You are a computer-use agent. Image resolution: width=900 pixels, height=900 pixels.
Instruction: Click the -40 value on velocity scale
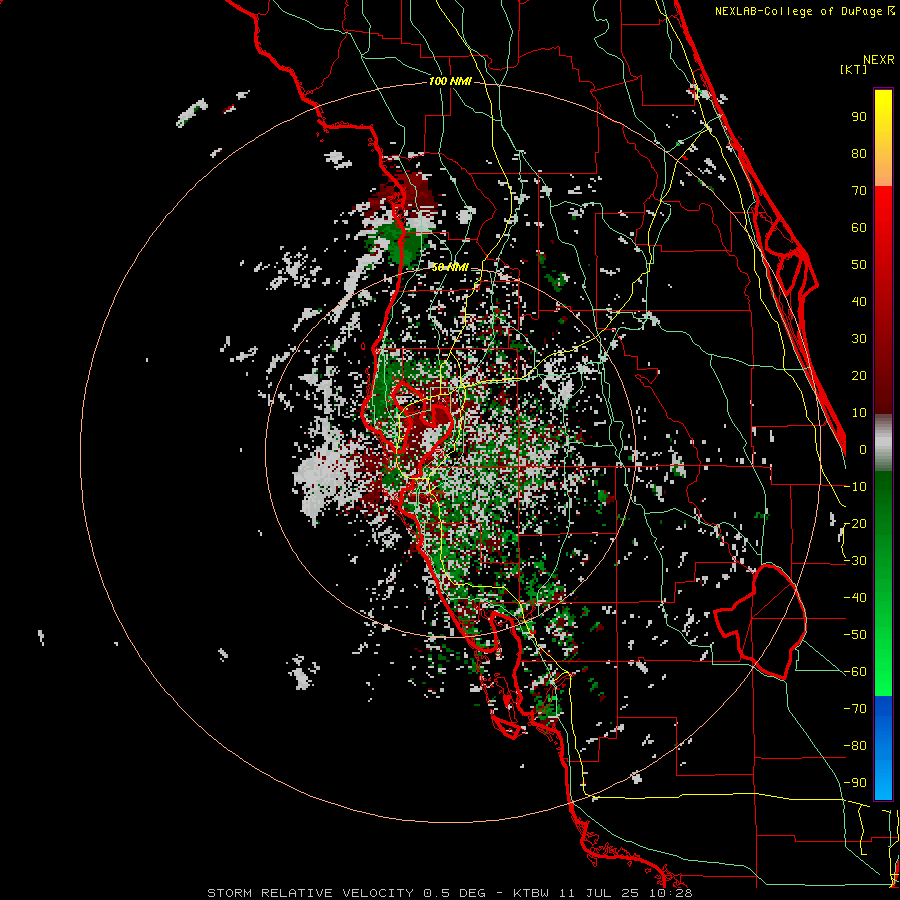click(x=855, y=598)
